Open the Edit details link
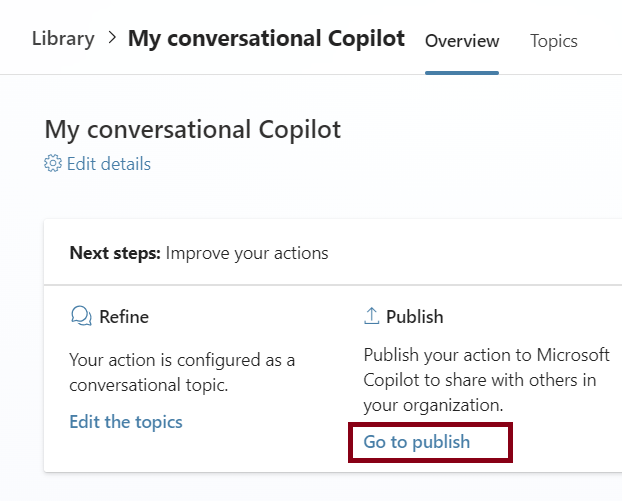 (x=108, y=163)
